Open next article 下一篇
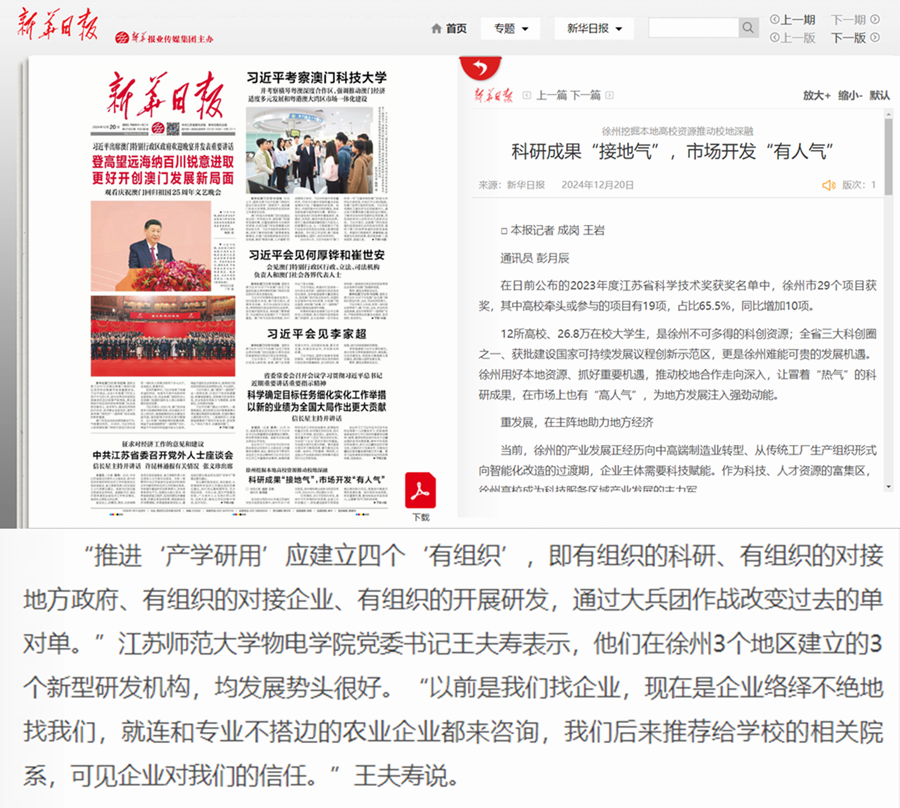This screenshot has width=900, height=808. click(587, 96)
